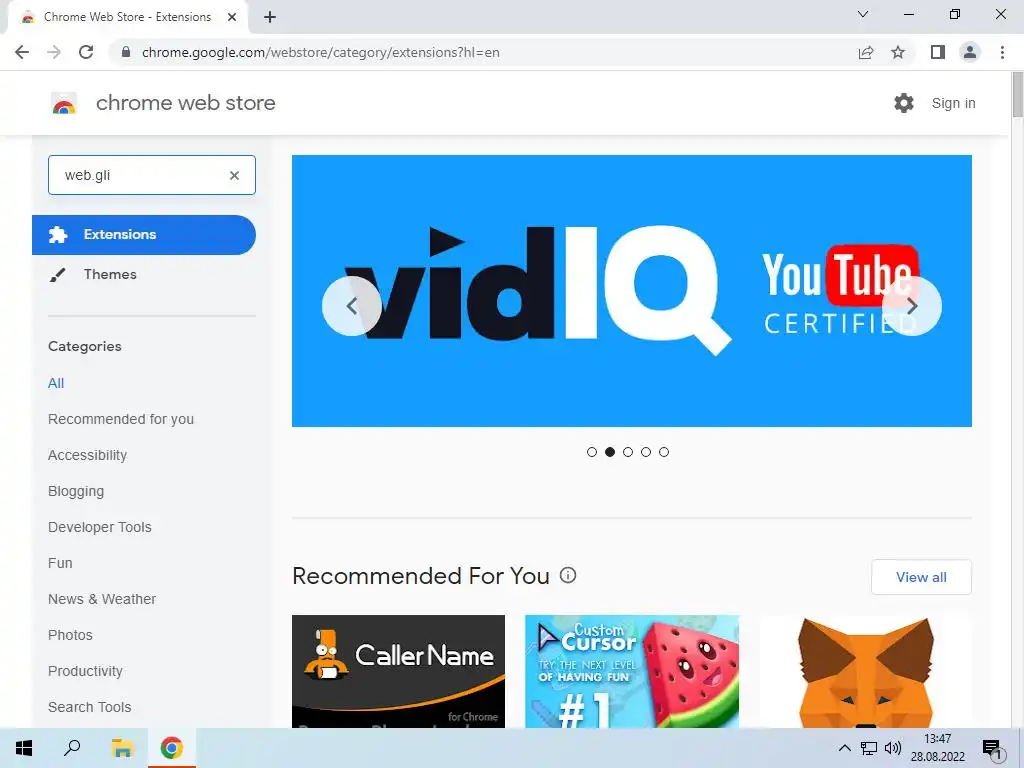Open notification center icon
Viewport: 1024px width, 768px height.
pyautogui.click(x=993, y=749)
